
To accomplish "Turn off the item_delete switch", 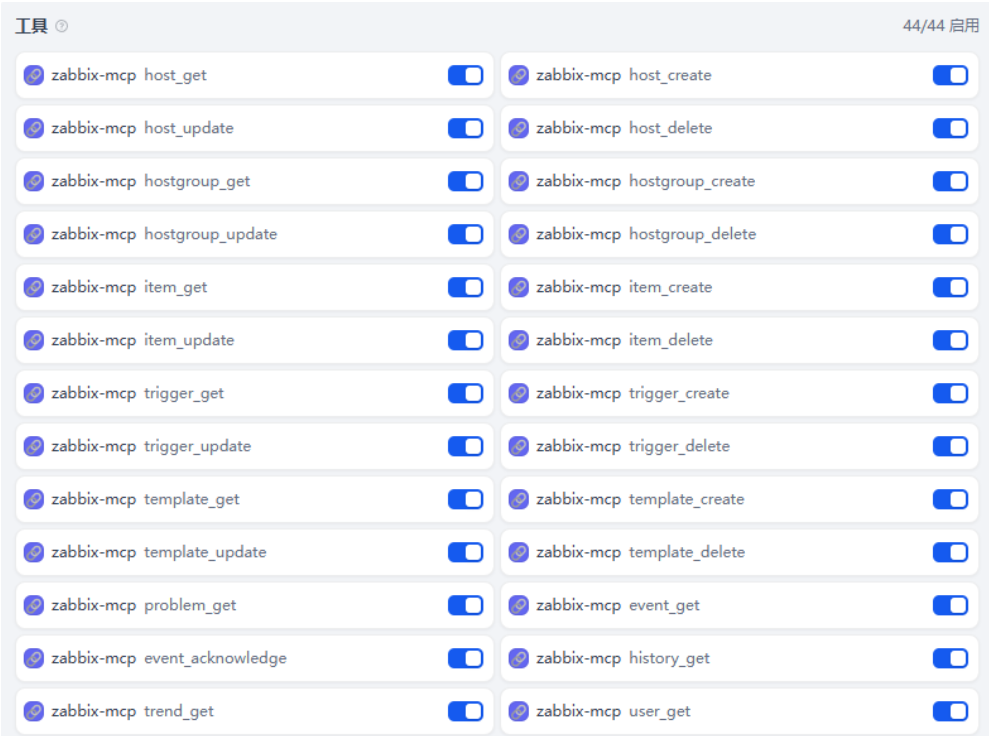I will pyautogui.click(x=951, y=340).
